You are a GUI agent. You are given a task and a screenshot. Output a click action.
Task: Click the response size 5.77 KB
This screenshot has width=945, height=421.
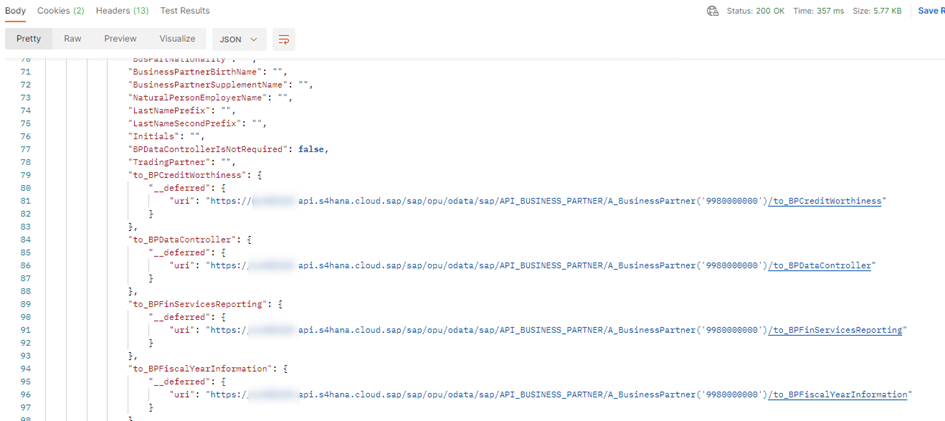point(884,11)
